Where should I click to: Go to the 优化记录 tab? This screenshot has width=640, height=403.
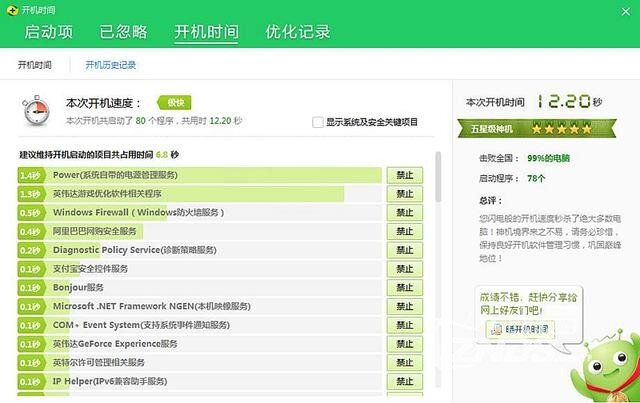click(298, 32)
